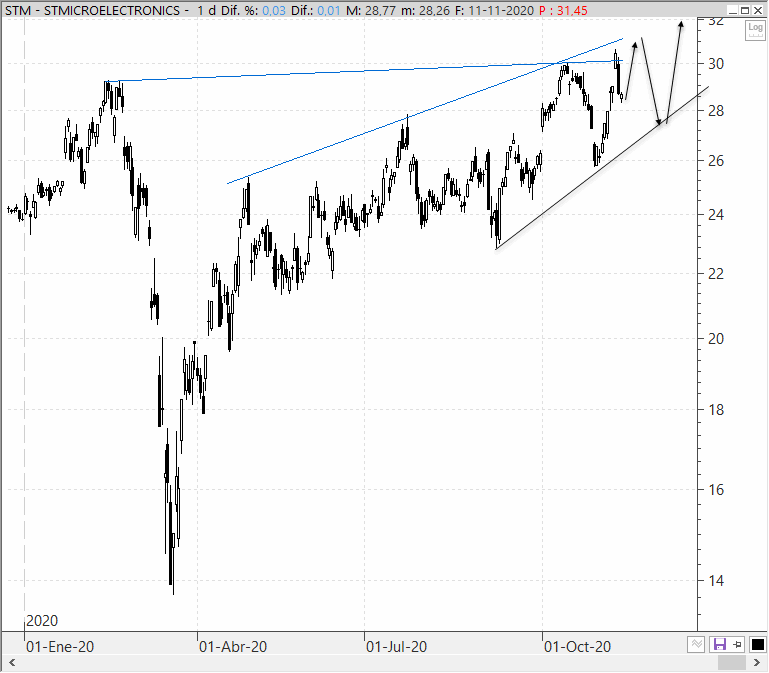This screenshot has width=769, height=673.
Task: Click the 01-Ene-20 date label
Action: tap(60, 647)
